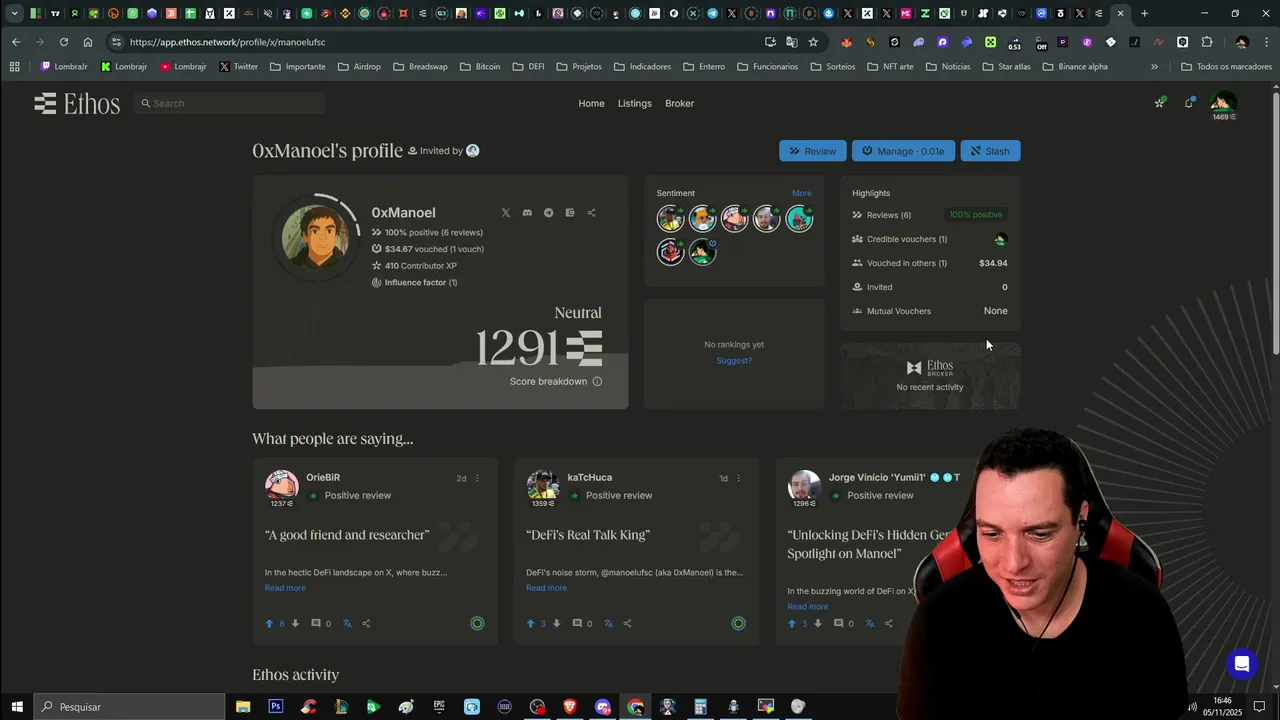The image size is (1280, 720).
Task: Open browser tab list dropdown arrow
Action: pyautogui.click(x=14, y=14)
